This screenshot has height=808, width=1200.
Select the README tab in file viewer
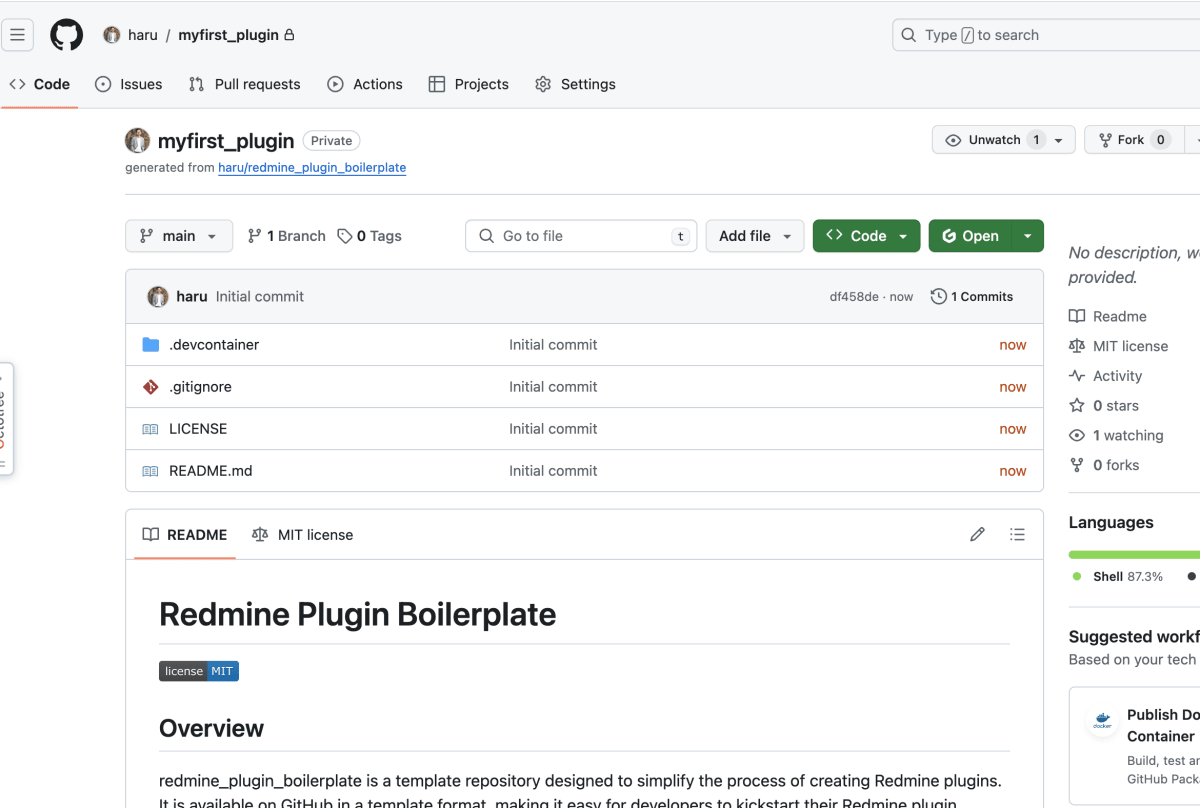point(185,535)
